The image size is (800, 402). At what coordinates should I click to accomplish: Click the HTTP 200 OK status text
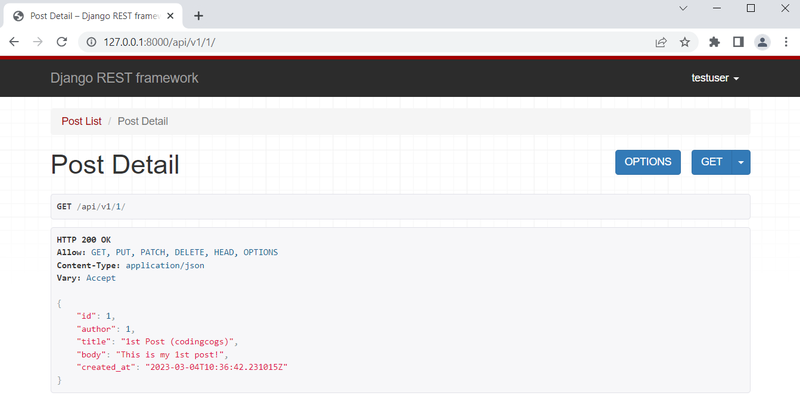pos(84,240)
